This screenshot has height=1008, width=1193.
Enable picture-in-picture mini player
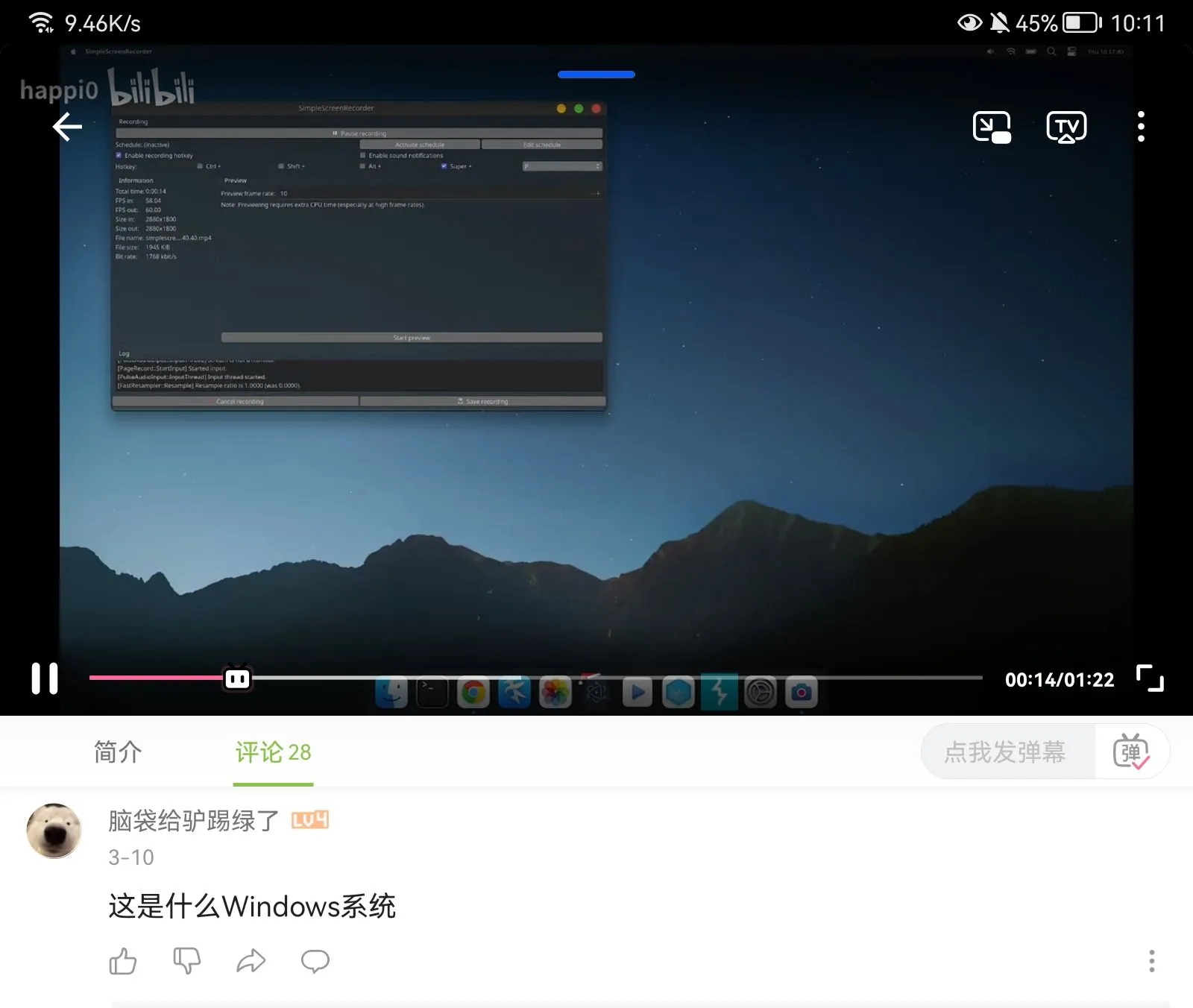tap(992, 127)
